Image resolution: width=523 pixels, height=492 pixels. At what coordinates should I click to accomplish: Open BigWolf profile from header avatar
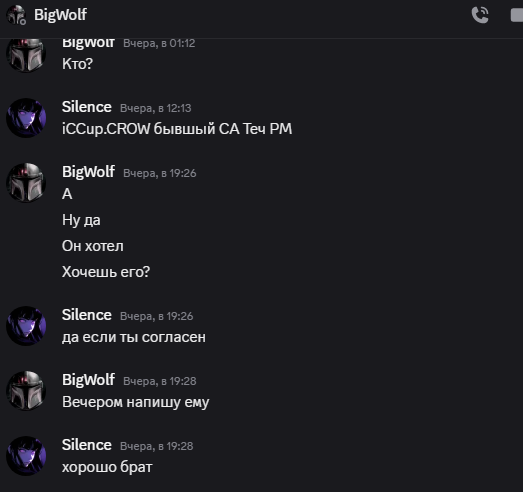pyautogui.click(x=16, y=15)
